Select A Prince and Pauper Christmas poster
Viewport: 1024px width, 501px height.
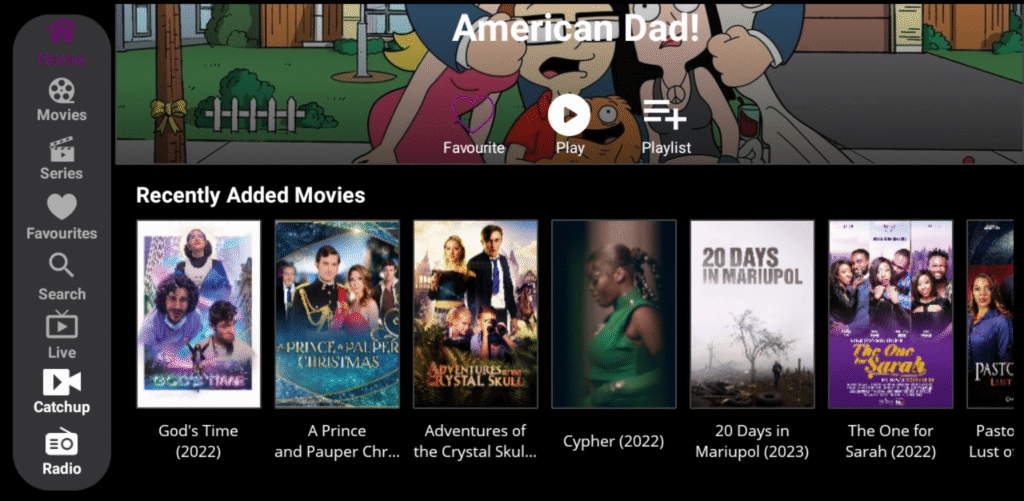click(x=337, y=314)
